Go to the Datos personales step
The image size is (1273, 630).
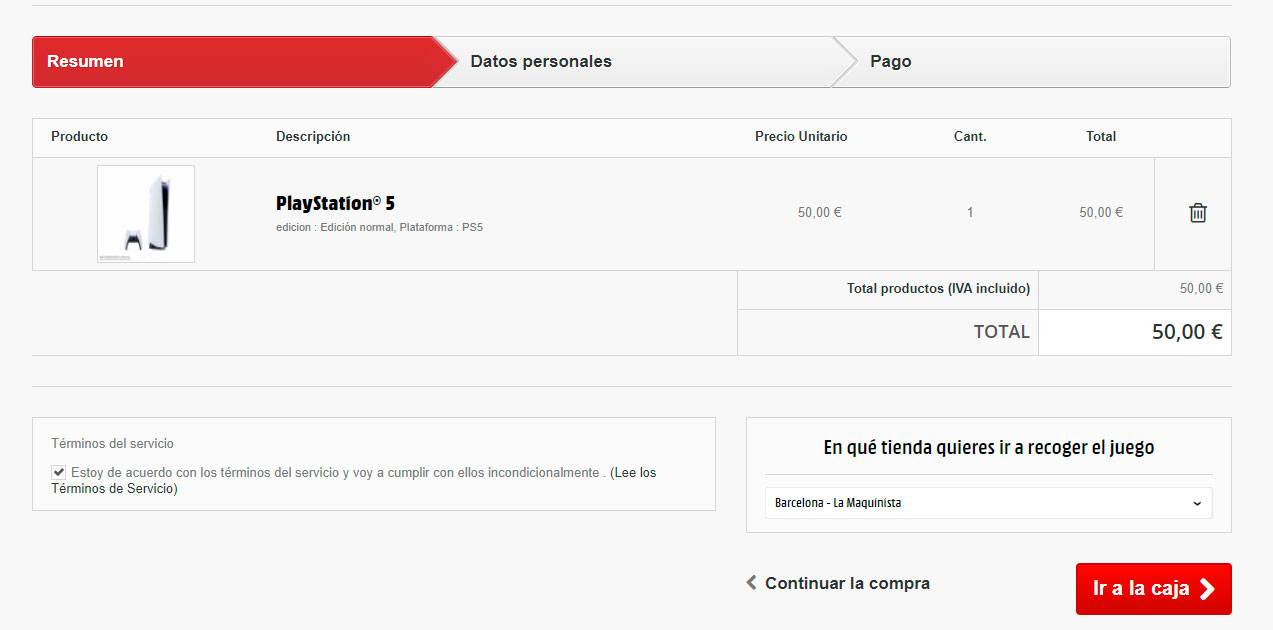(x=645, y=62)
